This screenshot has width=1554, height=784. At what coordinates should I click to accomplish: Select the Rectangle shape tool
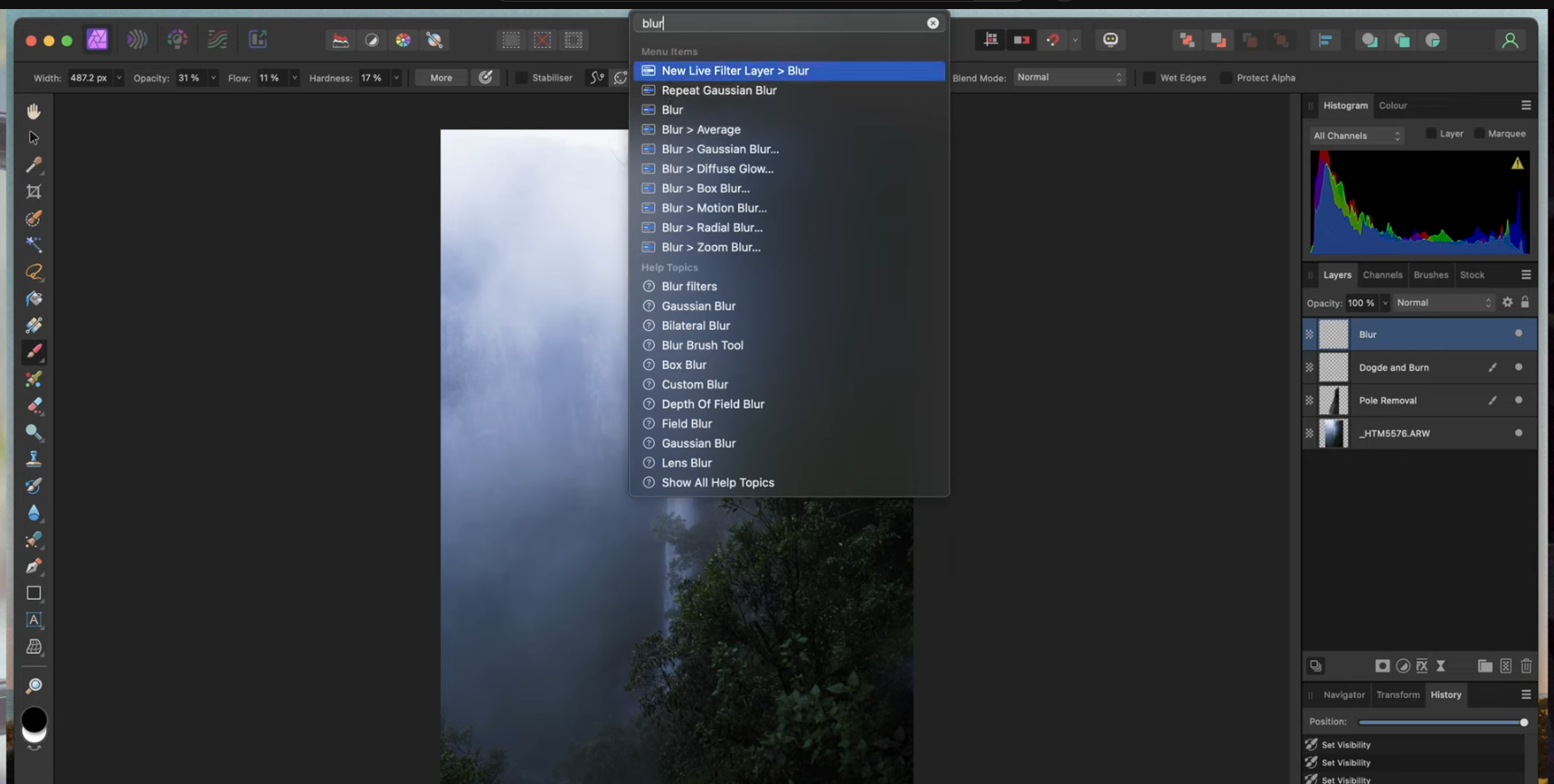[33, 593]
